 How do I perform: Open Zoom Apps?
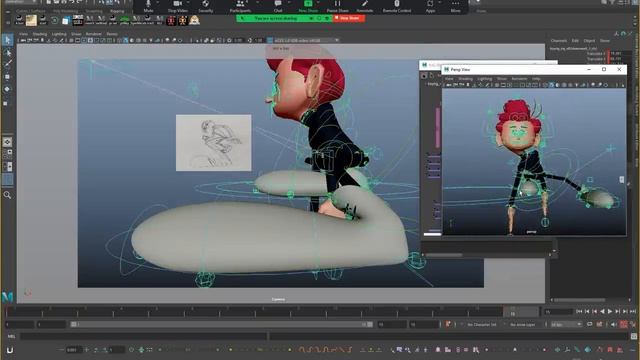430,6
